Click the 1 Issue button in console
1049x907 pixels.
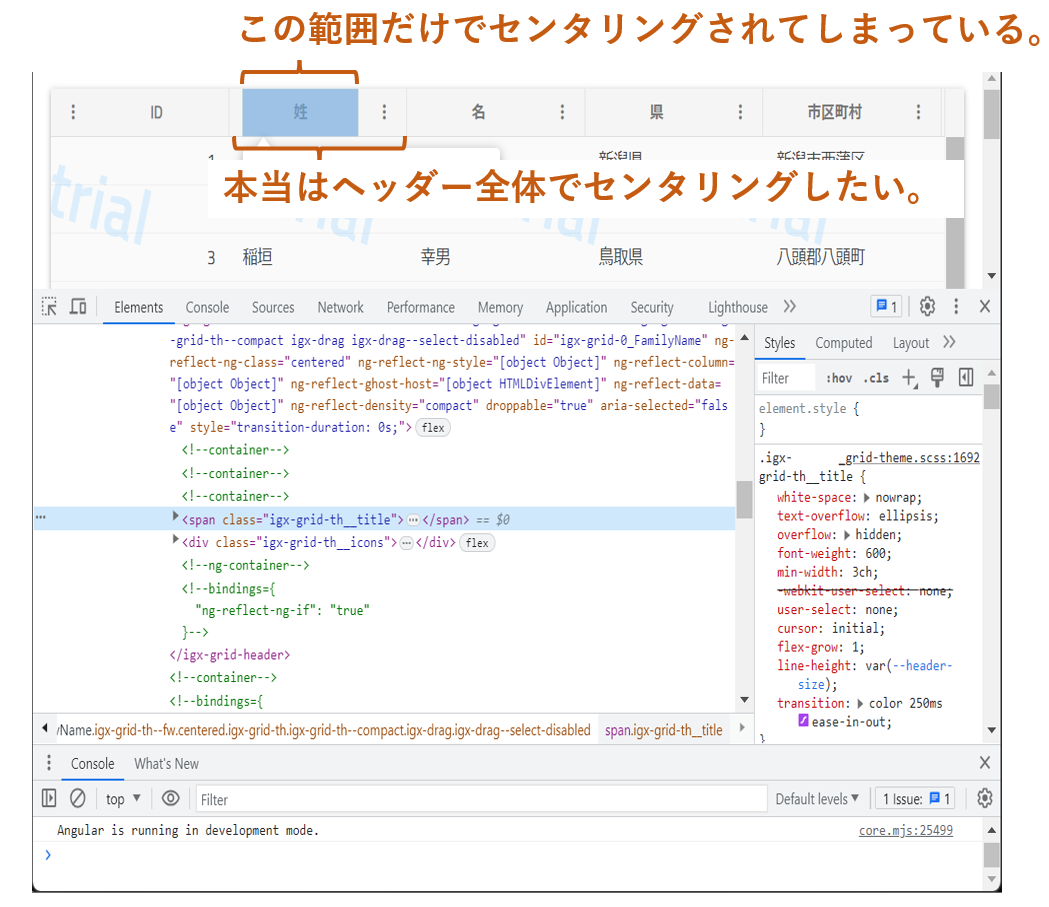[916, 799]
